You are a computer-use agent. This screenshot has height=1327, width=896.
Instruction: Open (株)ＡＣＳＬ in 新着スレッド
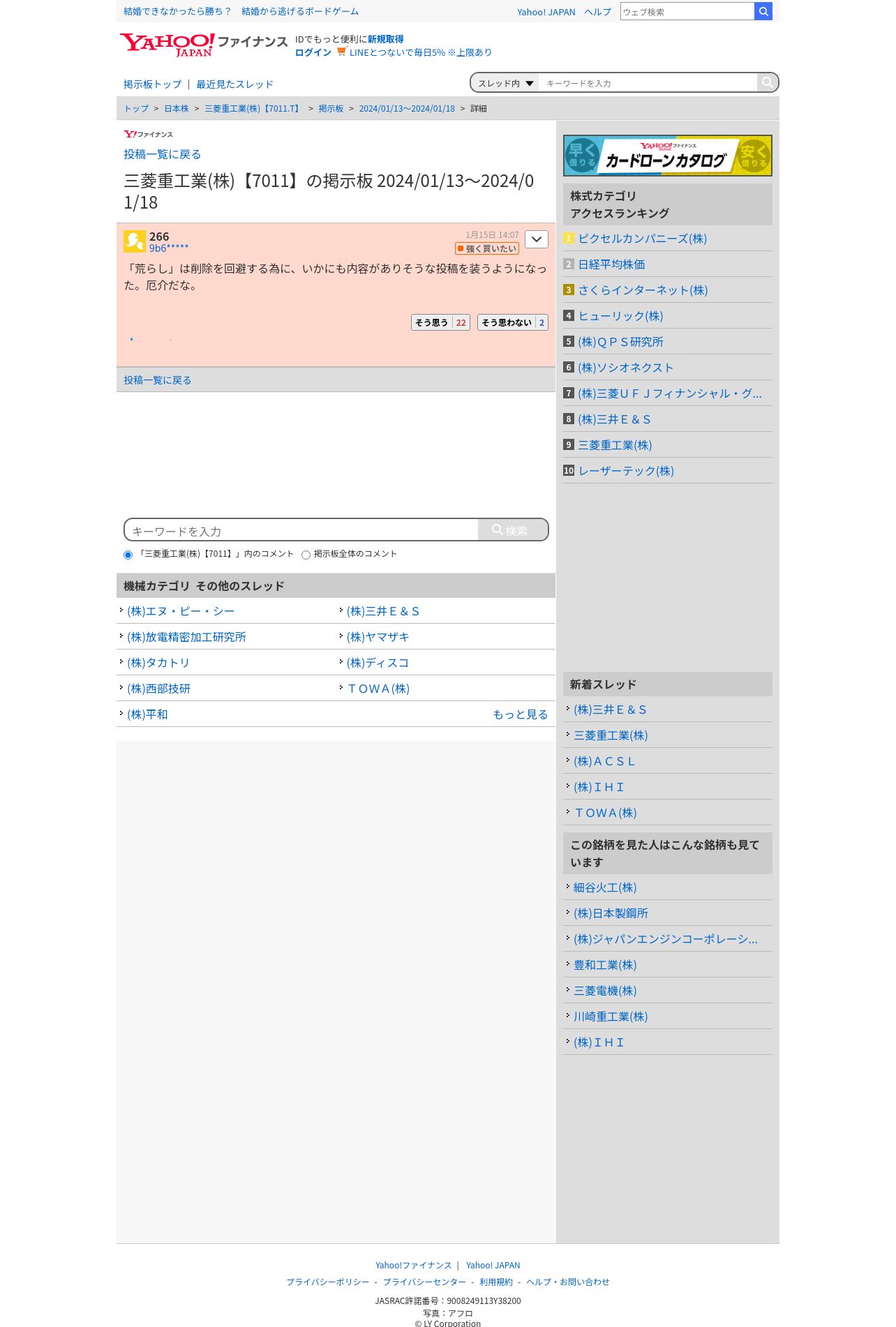tap(604, 761)
